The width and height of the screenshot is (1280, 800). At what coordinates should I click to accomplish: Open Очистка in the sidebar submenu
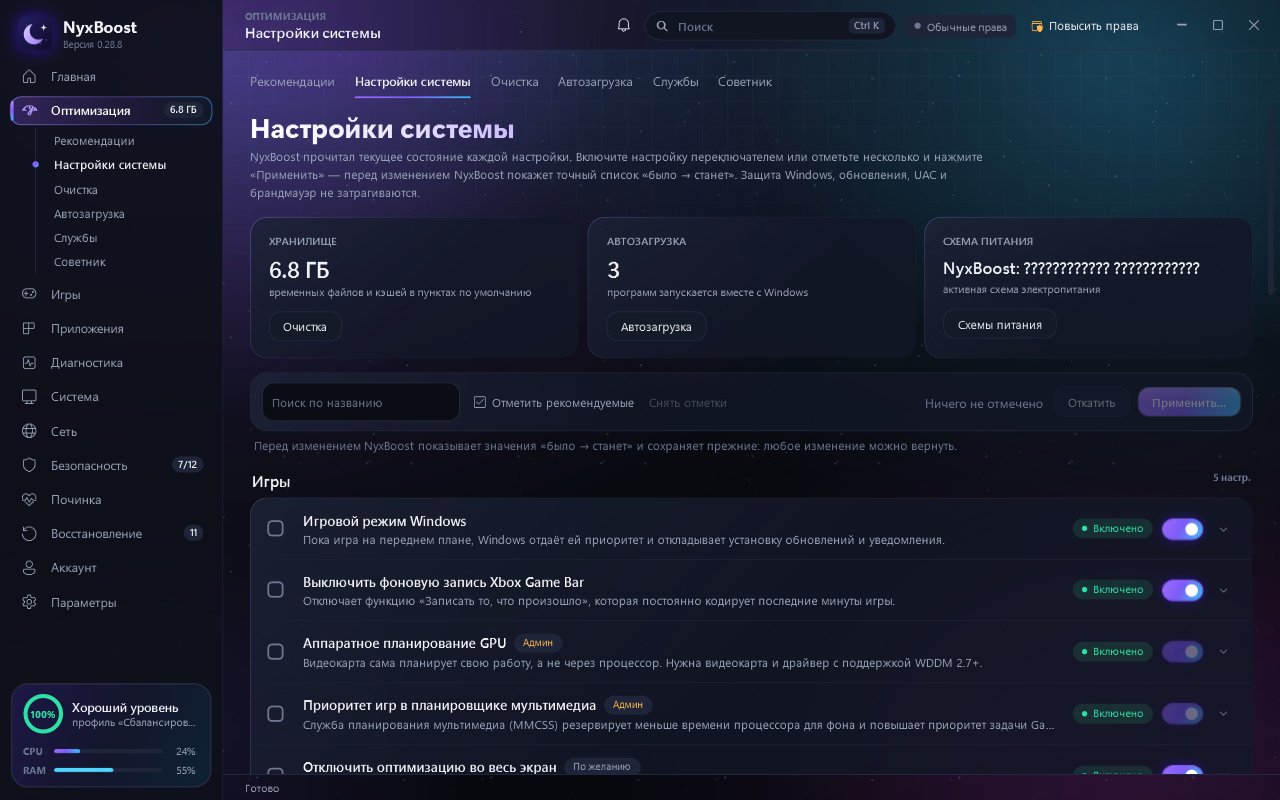pyautogui.click(x=76, y=190)
